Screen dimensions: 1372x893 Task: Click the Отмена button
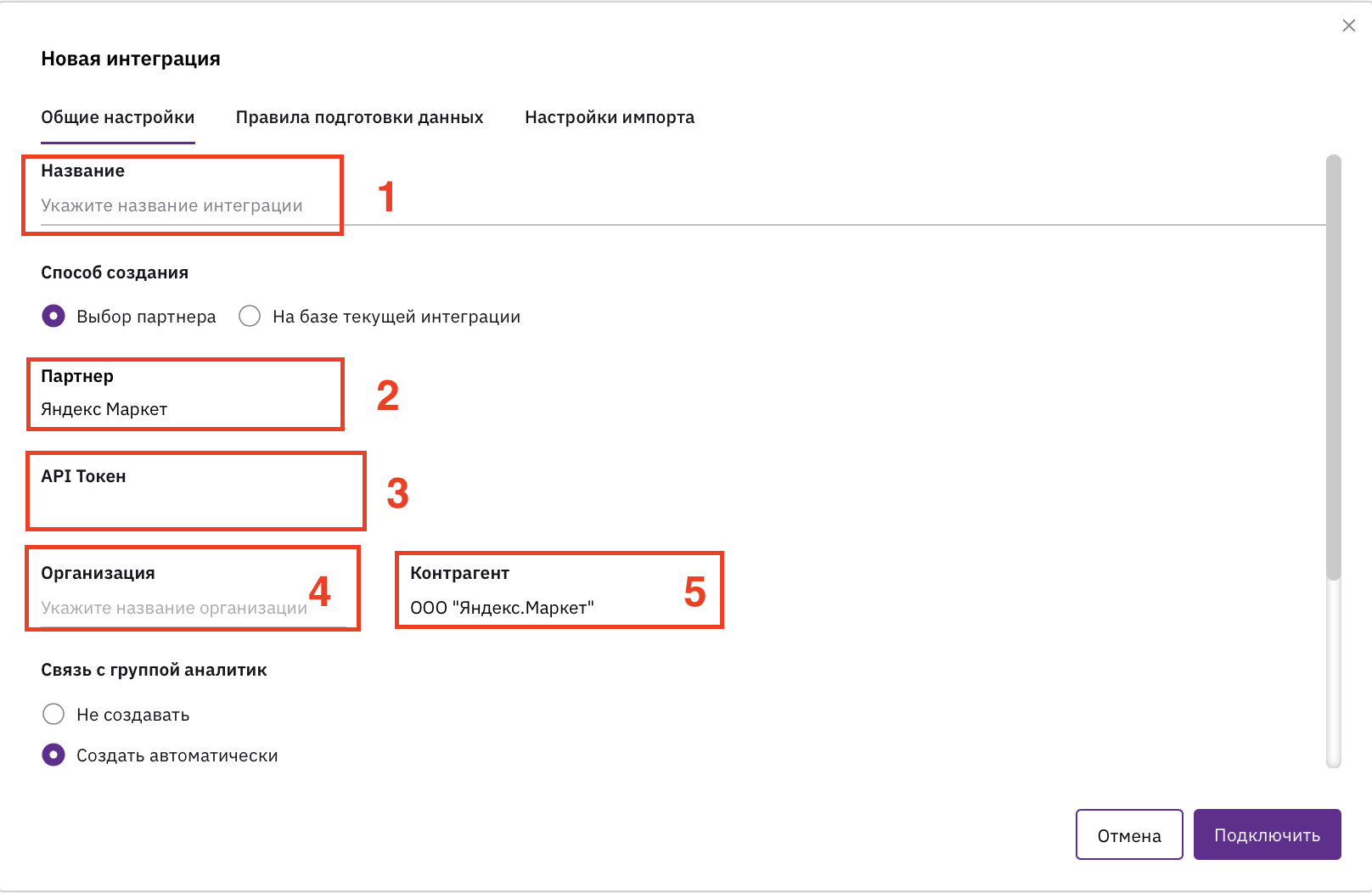pos(1129,834)
